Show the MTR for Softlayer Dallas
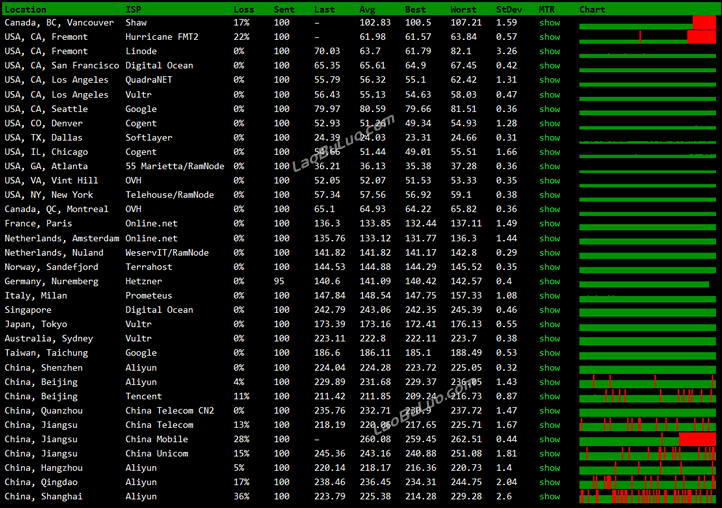Image resolution: width=722 pixels, height=508 pixels. click(549, 137)
